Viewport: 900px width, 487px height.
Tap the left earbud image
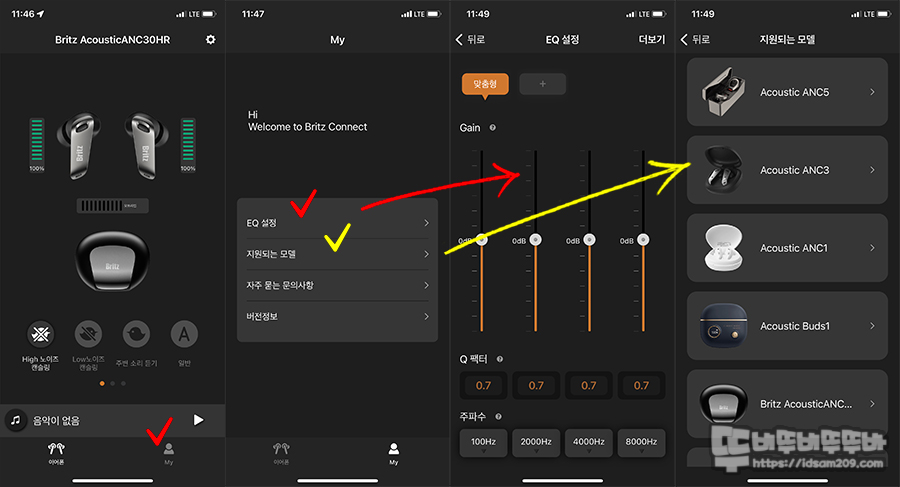tap(80, 146)
